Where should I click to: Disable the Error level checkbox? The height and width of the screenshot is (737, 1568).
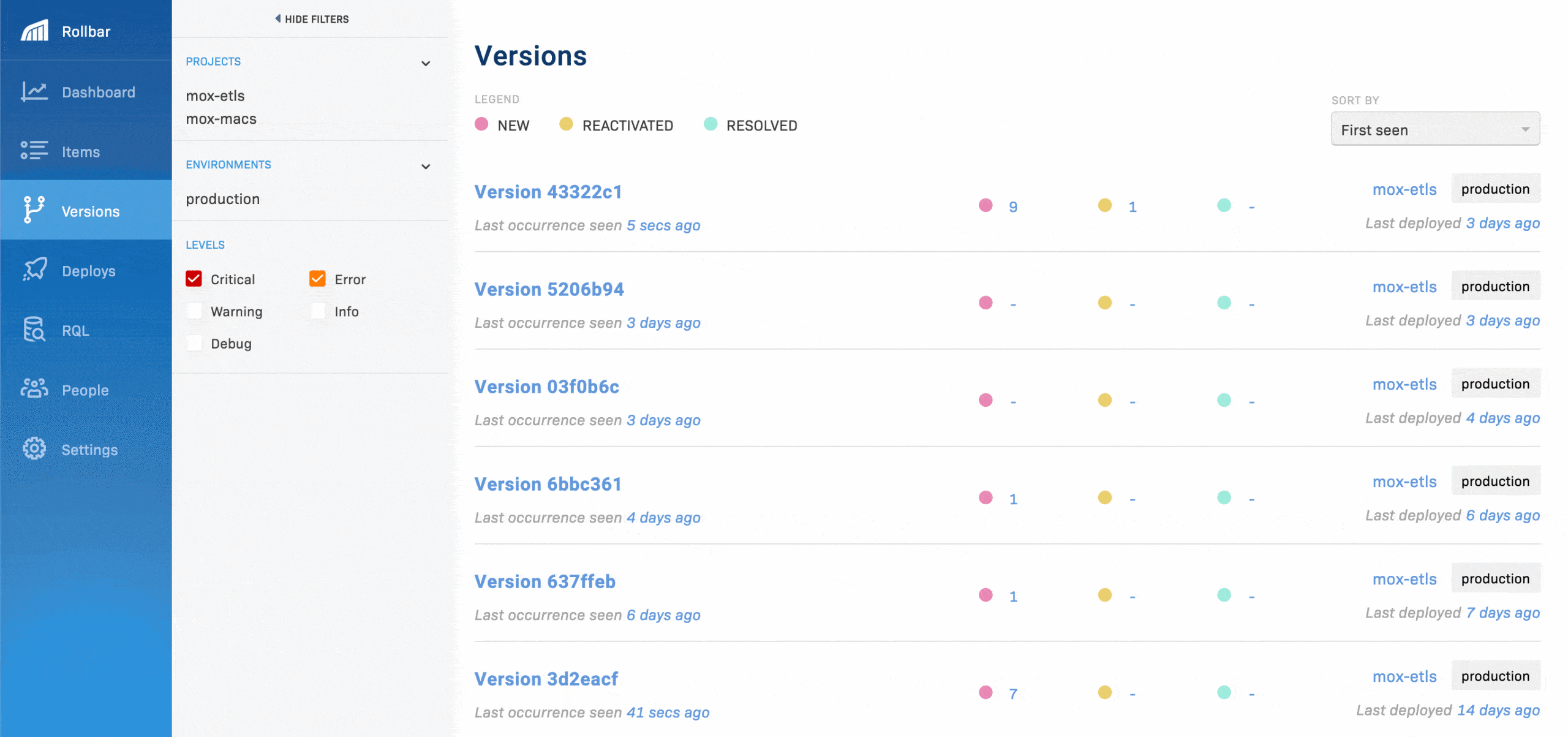317,279
